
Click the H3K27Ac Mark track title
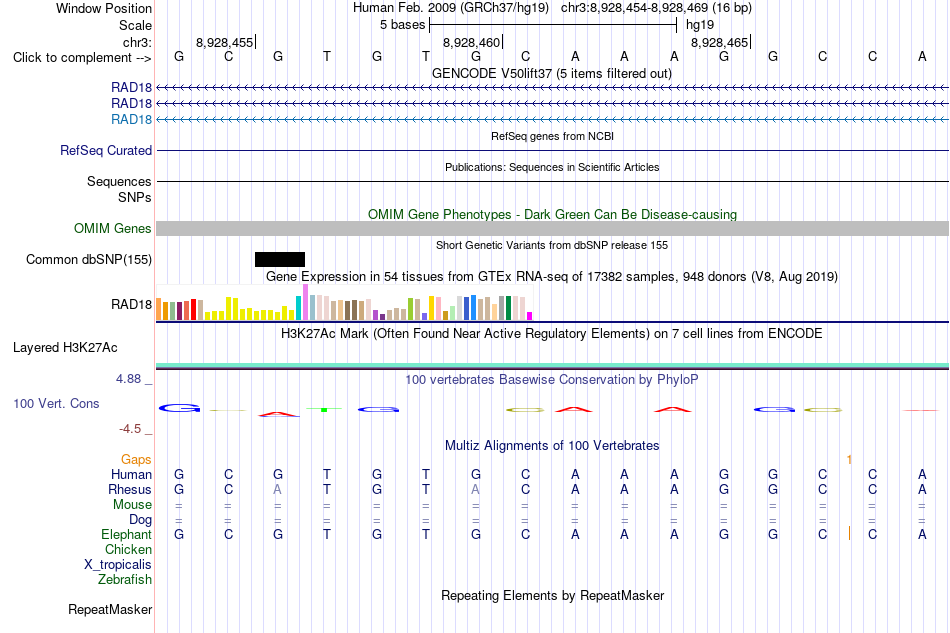[552, 333]
